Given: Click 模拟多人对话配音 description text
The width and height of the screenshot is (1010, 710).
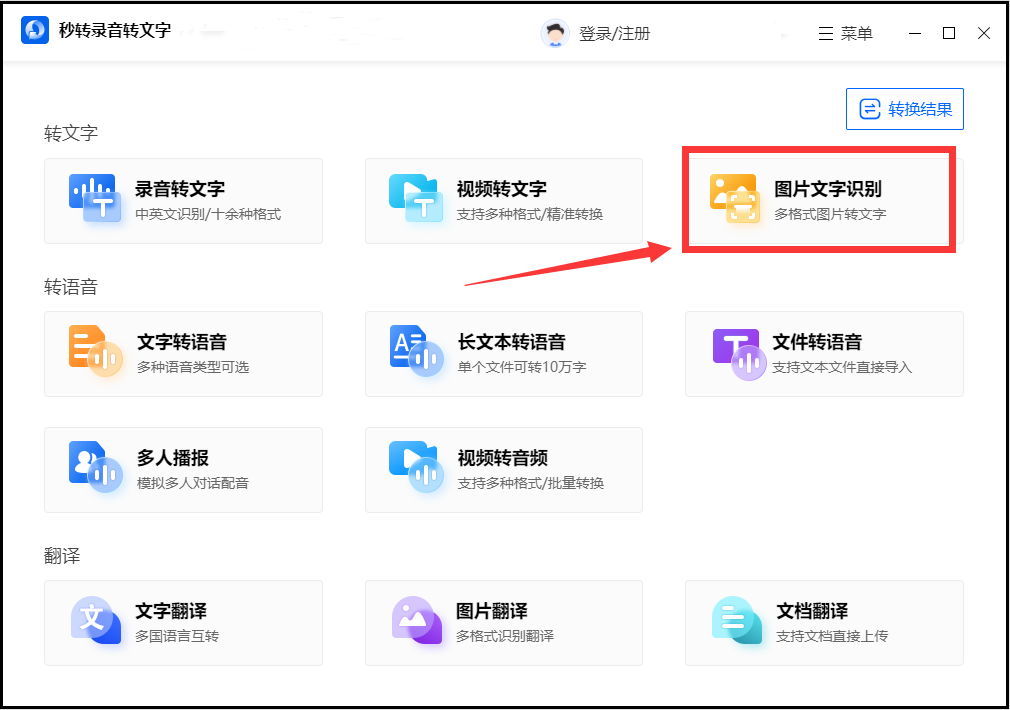Looking at the screenshot, I should (x=193, y=483).
